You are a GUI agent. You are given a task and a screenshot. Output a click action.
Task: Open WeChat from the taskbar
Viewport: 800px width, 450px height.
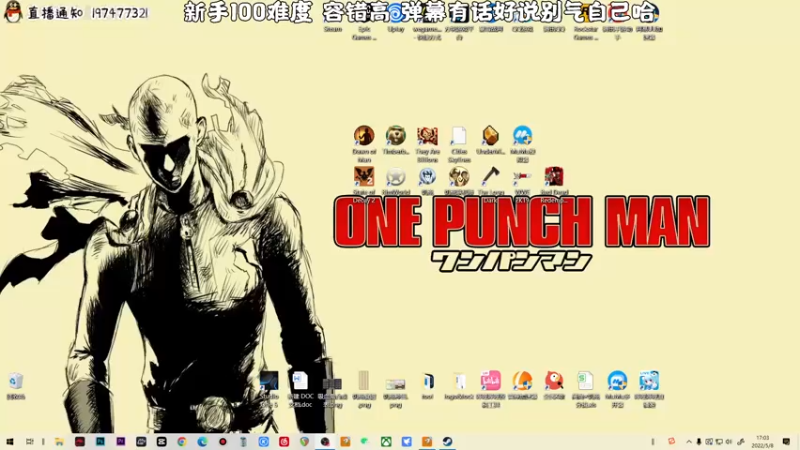click(365, 442)
